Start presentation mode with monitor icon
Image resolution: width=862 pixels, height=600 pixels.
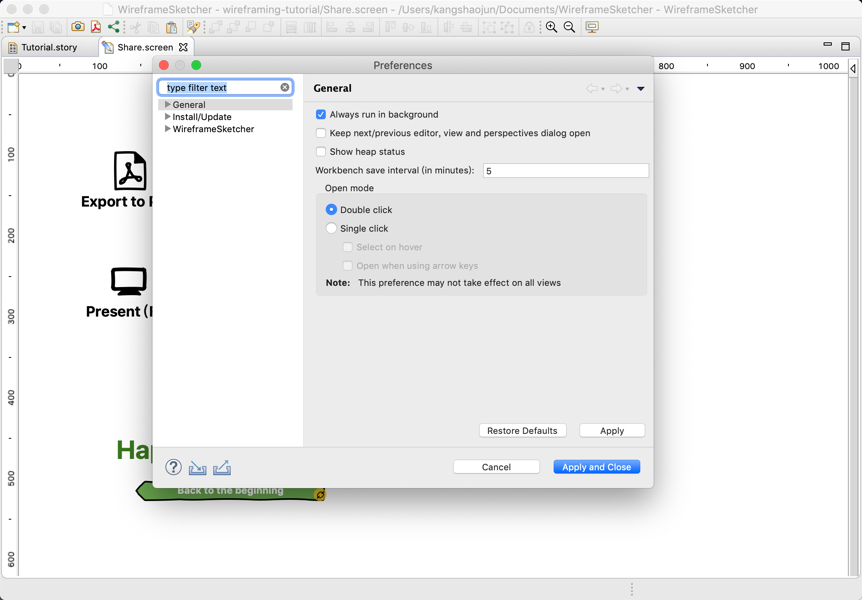pos(592,27)
